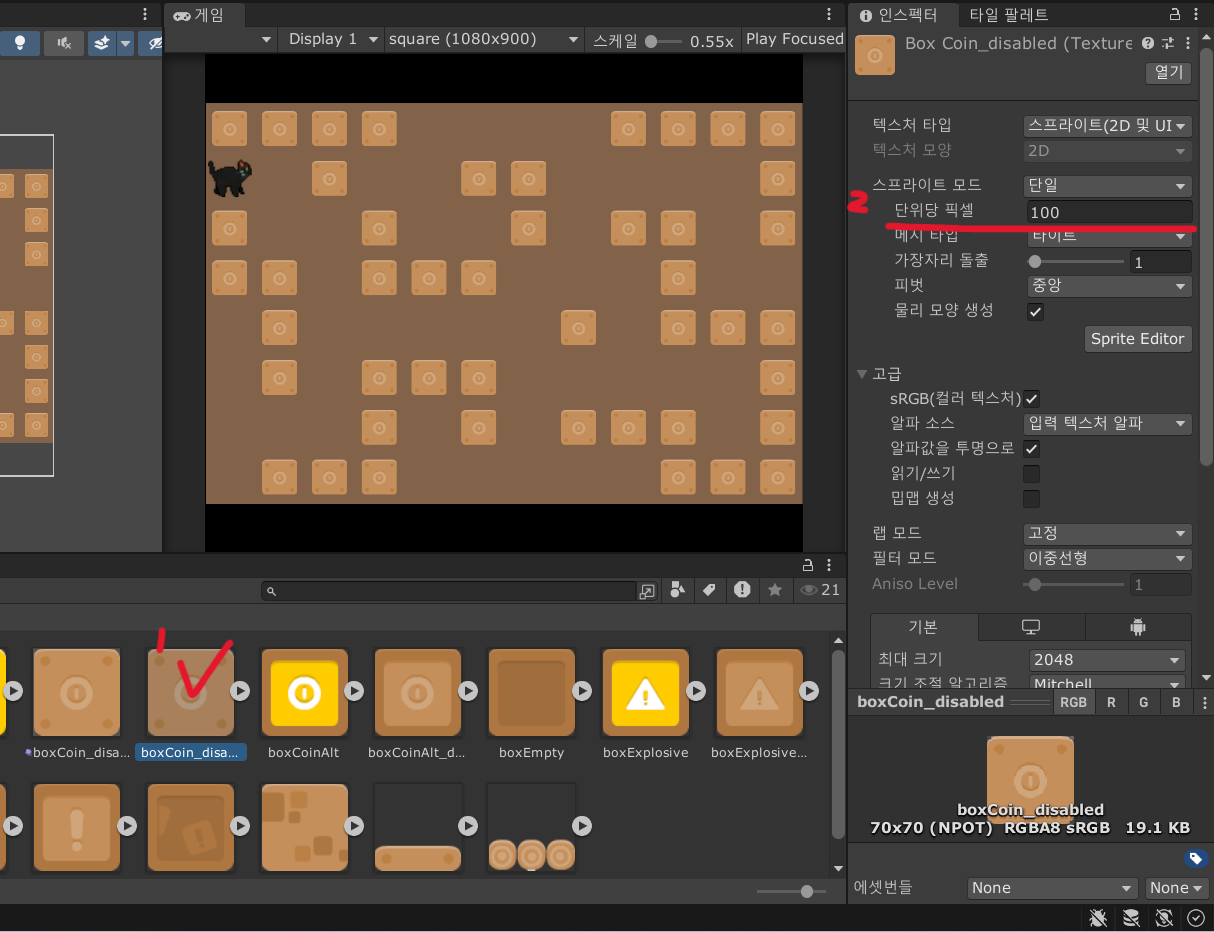Select the standalone PC platform tab
Image resolution: width=1214 pixels, height=932 pixels.
click(x=1031, y=627)
